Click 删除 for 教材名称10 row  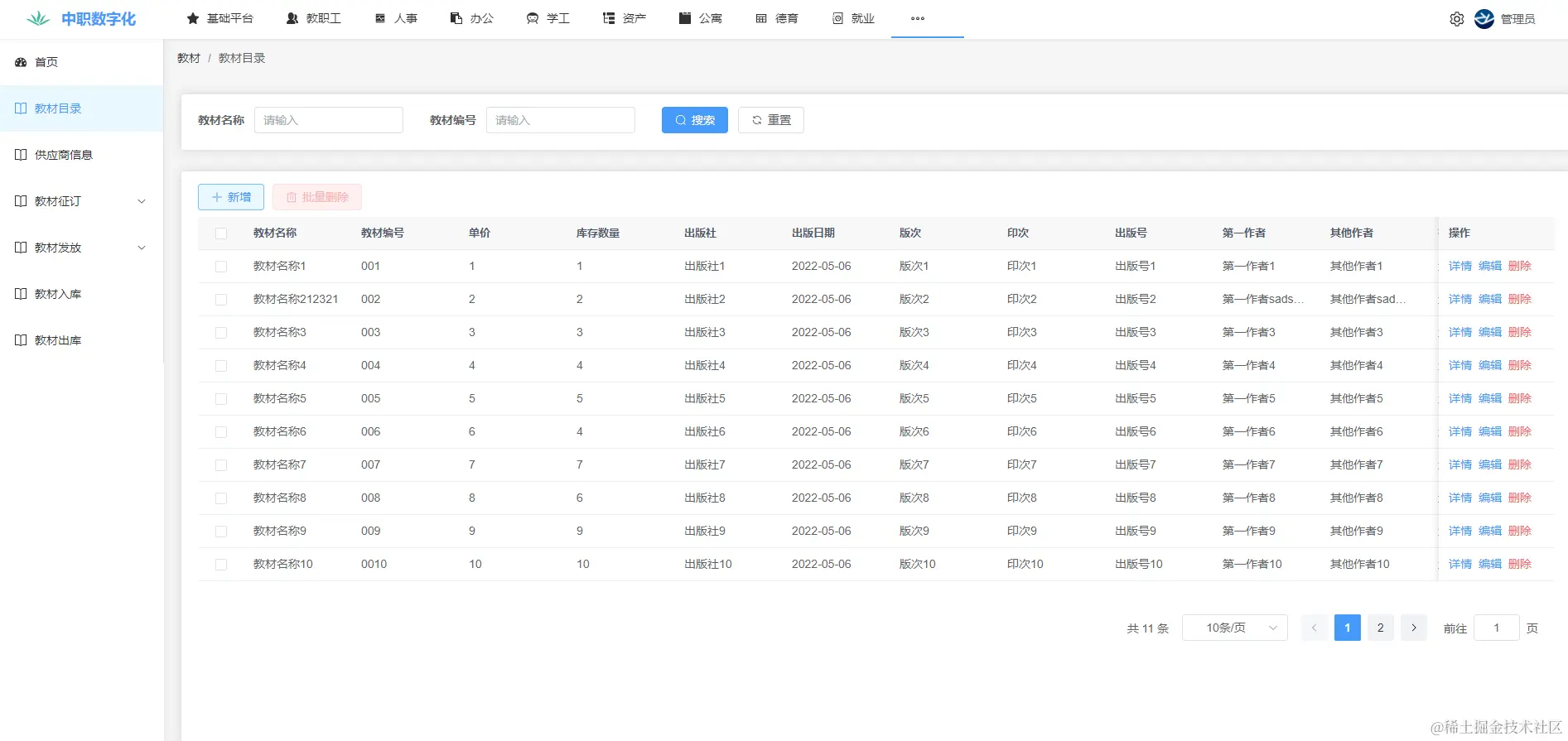click(1520, 564)
